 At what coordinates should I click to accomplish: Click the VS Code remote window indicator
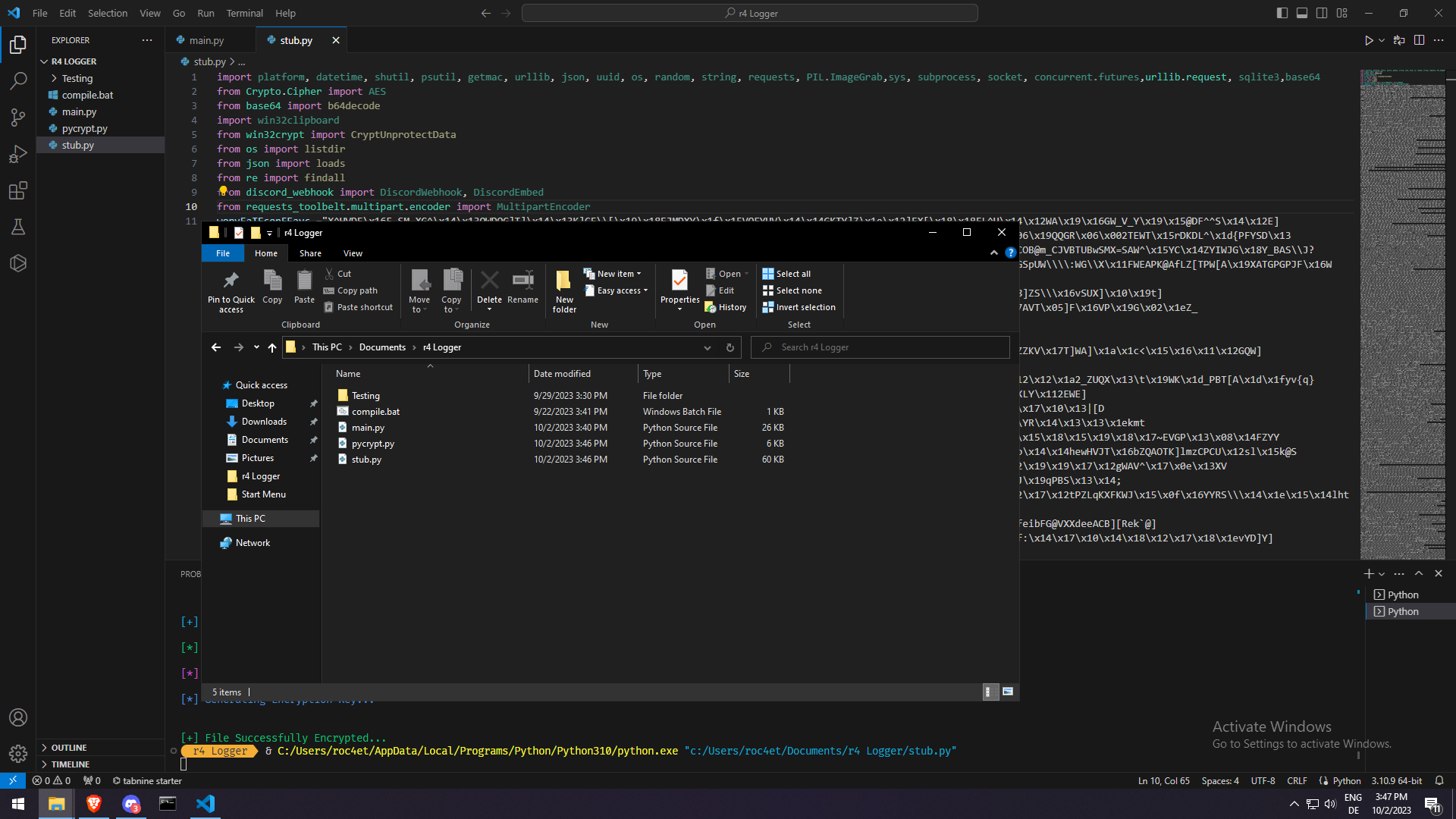point(13,780)
